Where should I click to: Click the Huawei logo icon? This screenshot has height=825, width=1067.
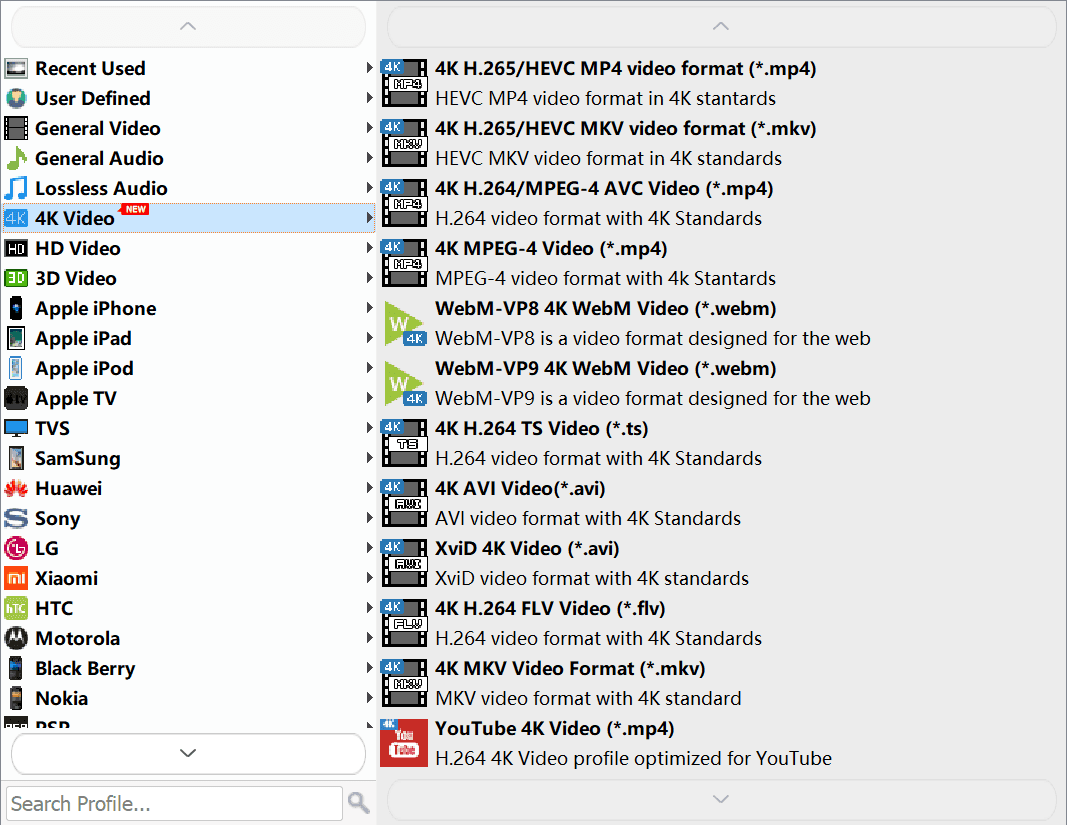point(16,488)
